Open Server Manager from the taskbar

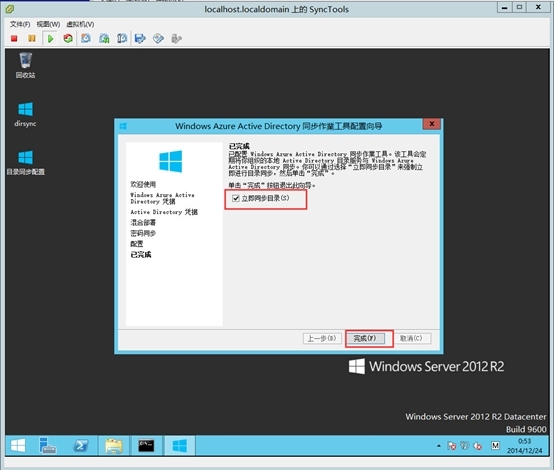(x=47, y=445)
